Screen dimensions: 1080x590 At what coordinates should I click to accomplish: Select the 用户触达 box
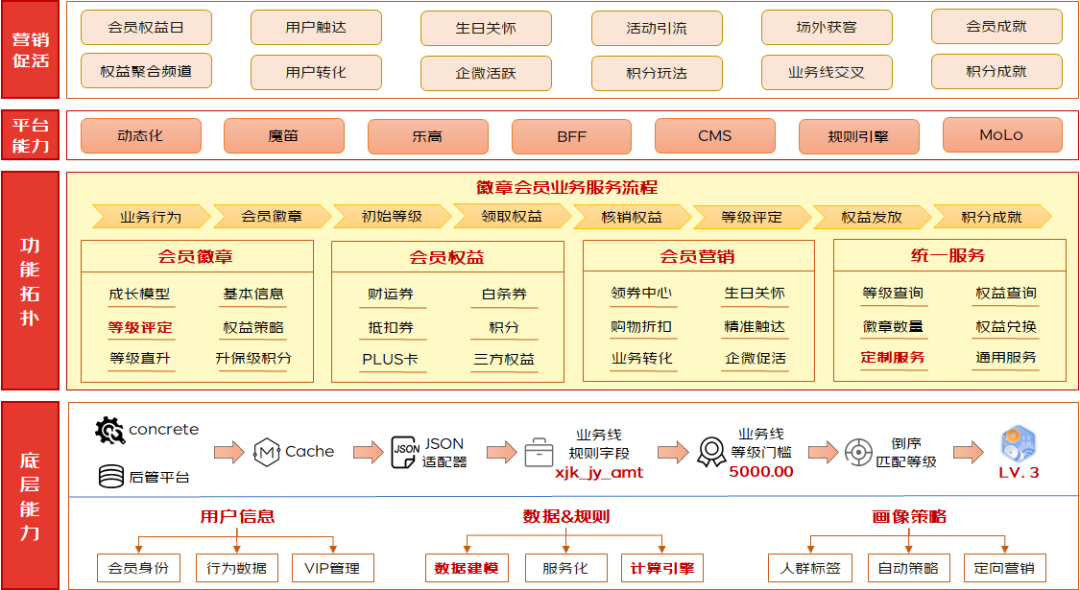pos(315,28)
